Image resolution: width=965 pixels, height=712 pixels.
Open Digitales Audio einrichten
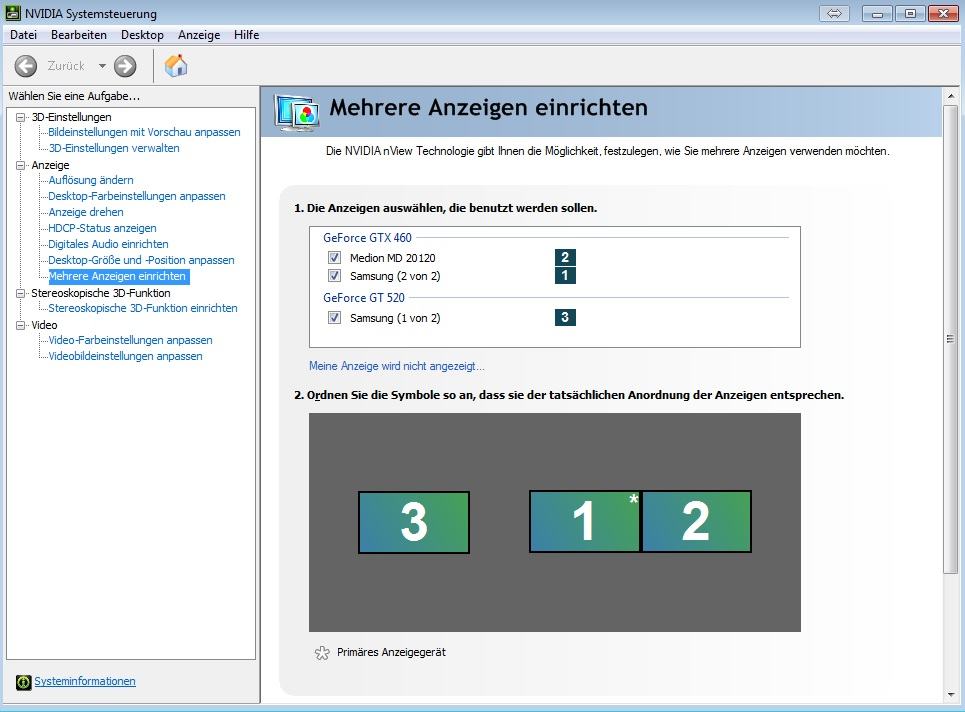point(108,244)
